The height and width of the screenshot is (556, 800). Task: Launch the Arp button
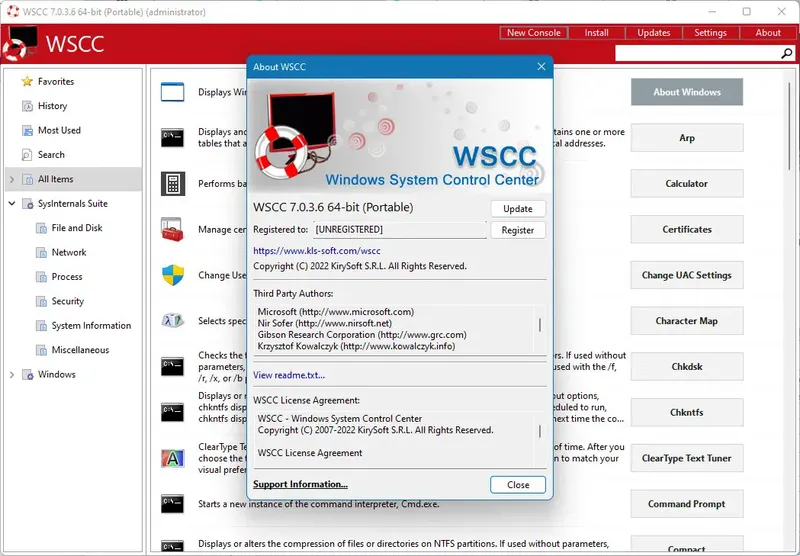point(687,138)
